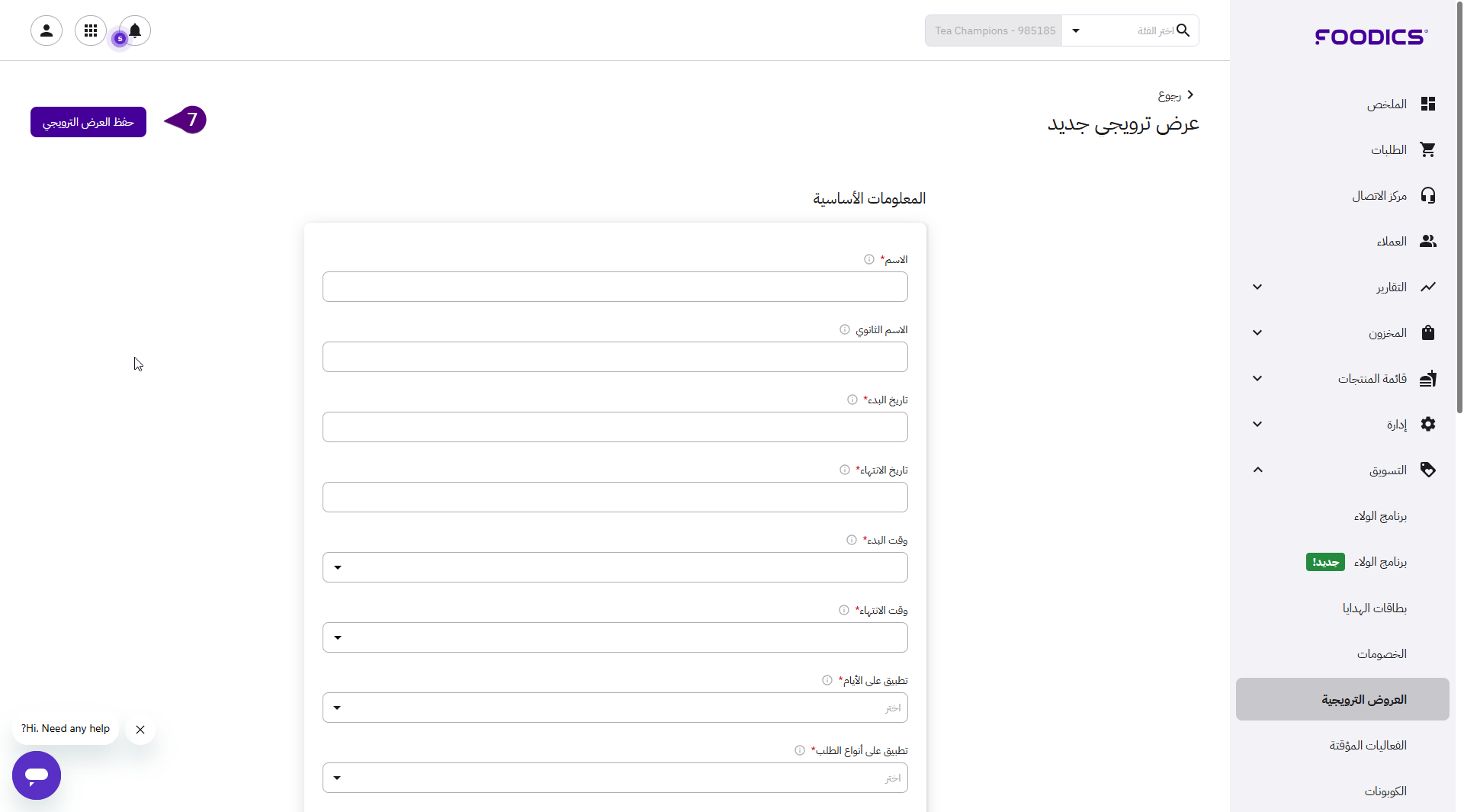Dismiss the 'Need any help' chat popup

(140, 730)
